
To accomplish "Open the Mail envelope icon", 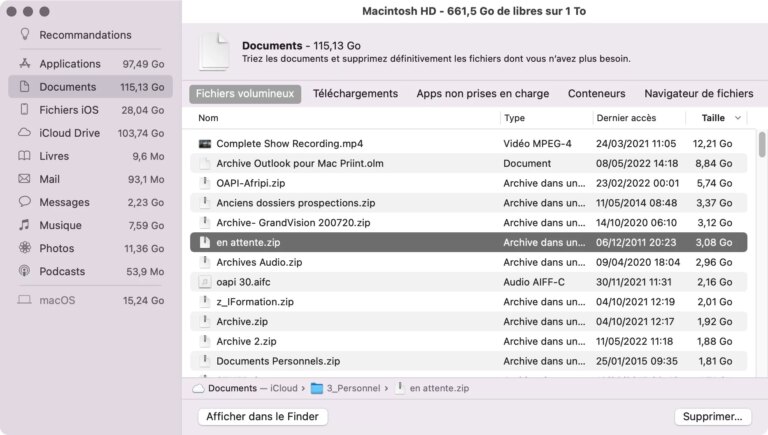I will 24,179.
